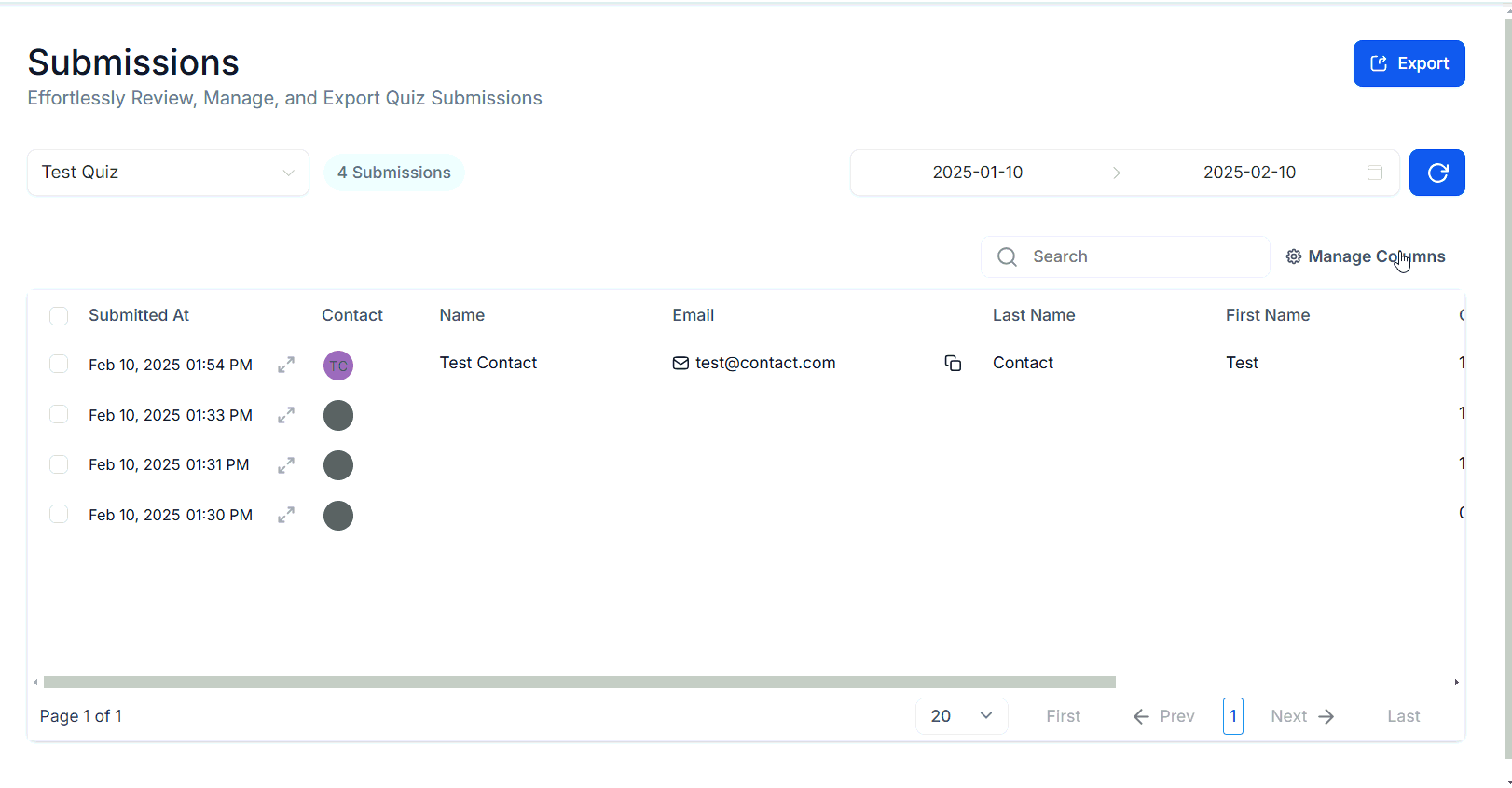Screen dimensions: 1512x788
Task: Expand the 01:30 PM submission details
Action: tap(286, 515)
